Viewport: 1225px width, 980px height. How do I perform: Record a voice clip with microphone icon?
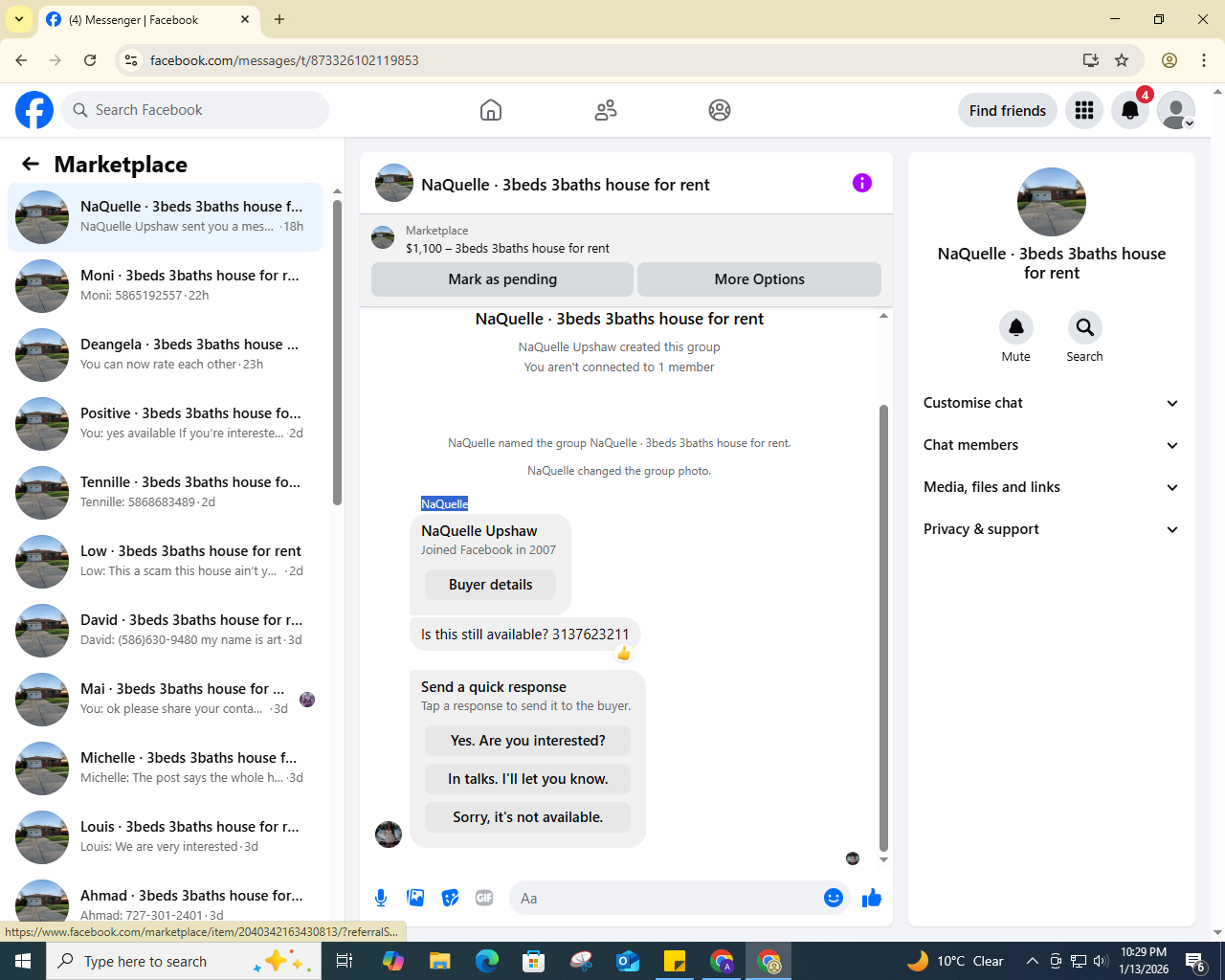pos(381,898)
